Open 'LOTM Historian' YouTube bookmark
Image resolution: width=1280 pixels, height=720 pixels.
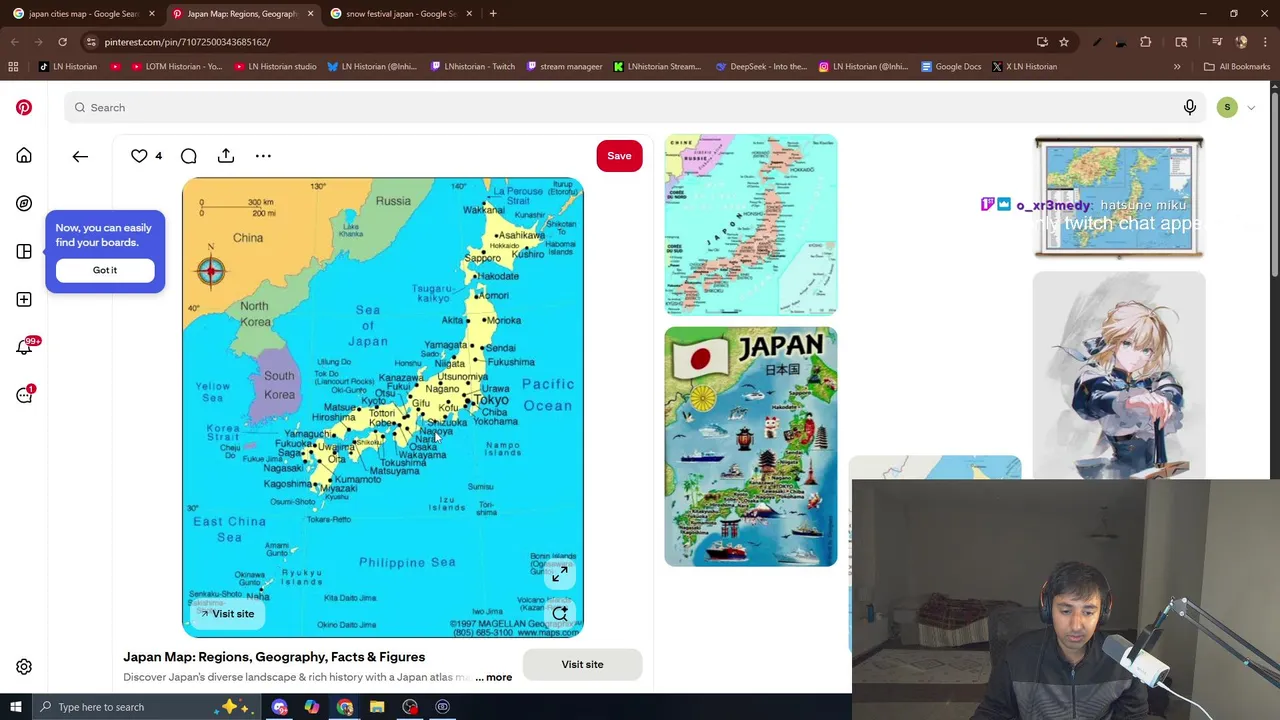tap(177, 67)
